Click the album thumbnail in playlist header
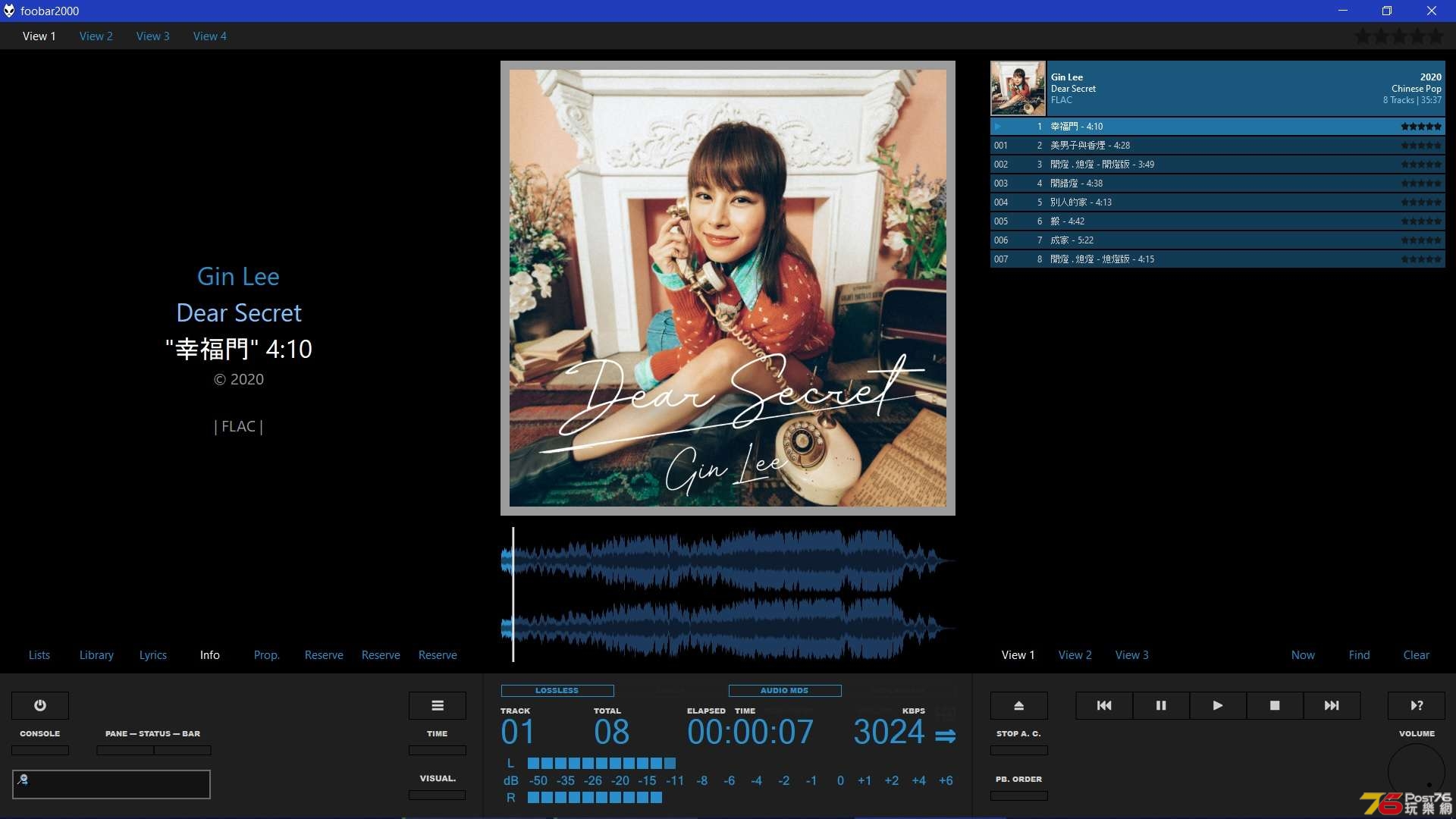Viewport: 1456px width, 819px height. pos(1018,88)
